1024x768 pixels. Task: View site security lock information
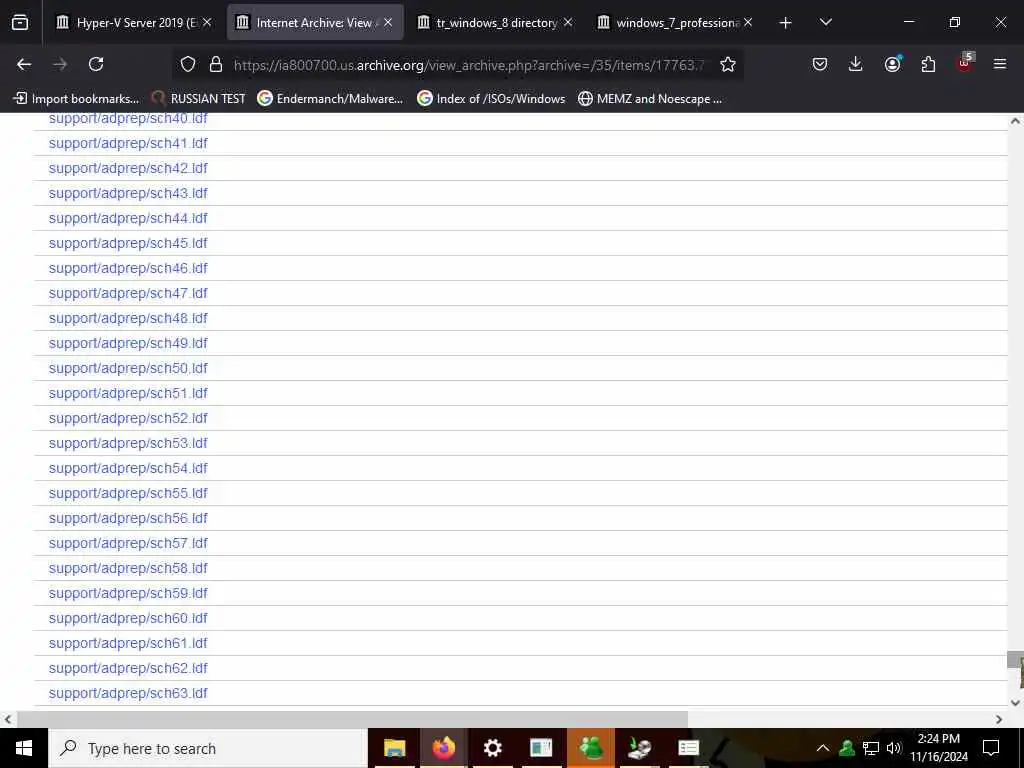coord(216,64)
